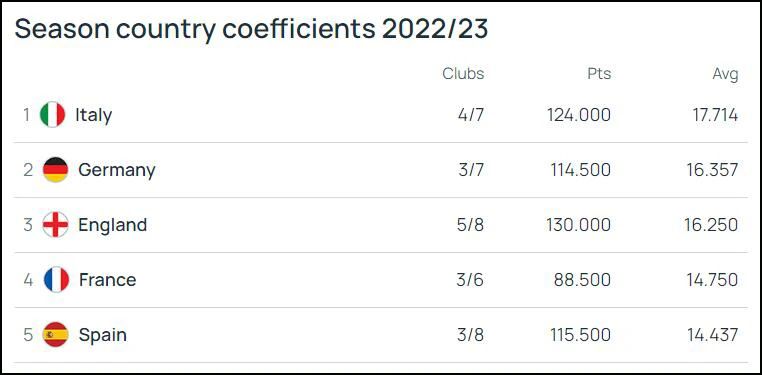The width and height of the screenshot is (762, 375).
Task: Click the France flag icon
Action: (56, 280)
